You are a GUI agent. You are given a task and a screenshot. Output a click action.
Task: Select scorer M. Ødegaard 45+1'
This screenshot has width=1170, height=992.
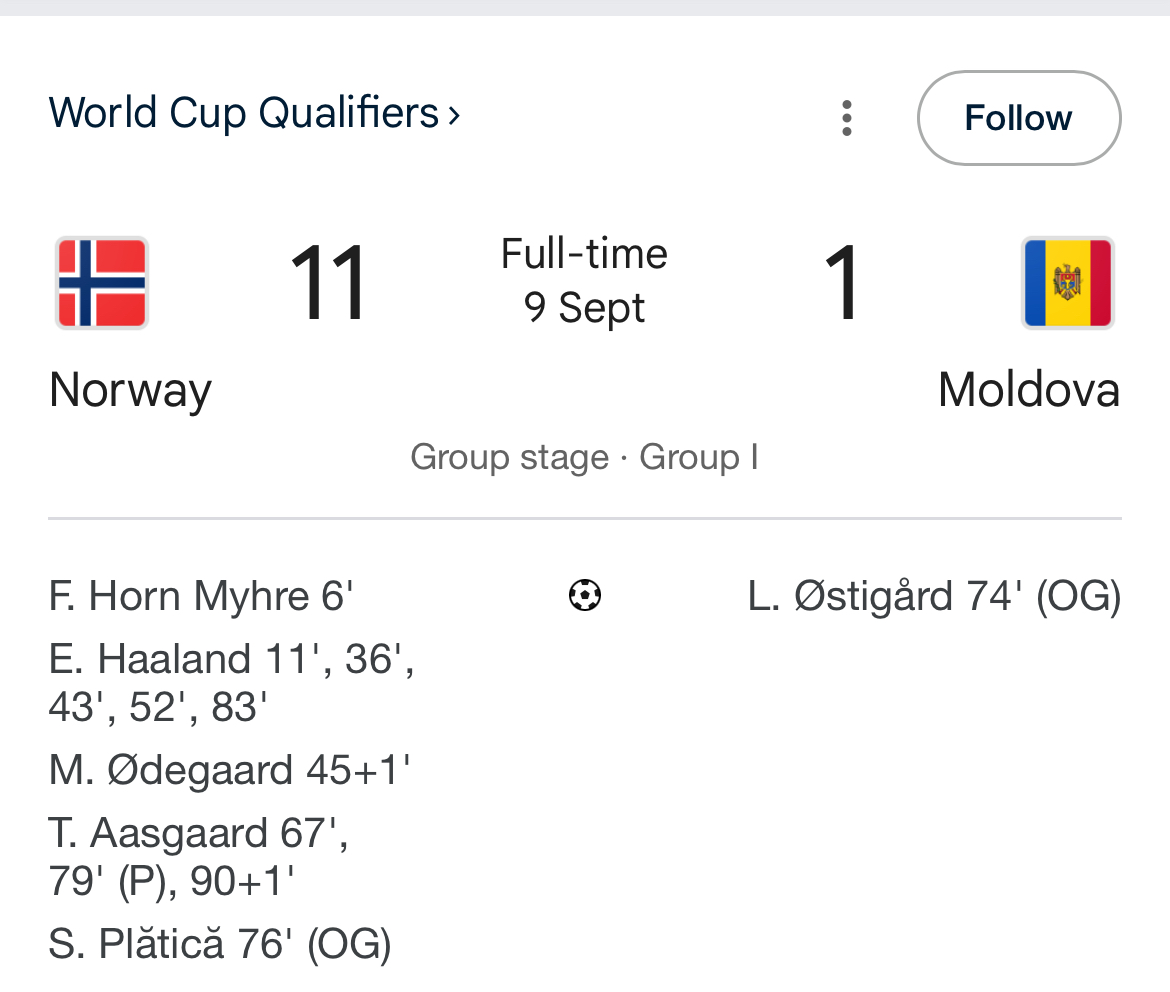pyautogui.click(x=229, y=770)
